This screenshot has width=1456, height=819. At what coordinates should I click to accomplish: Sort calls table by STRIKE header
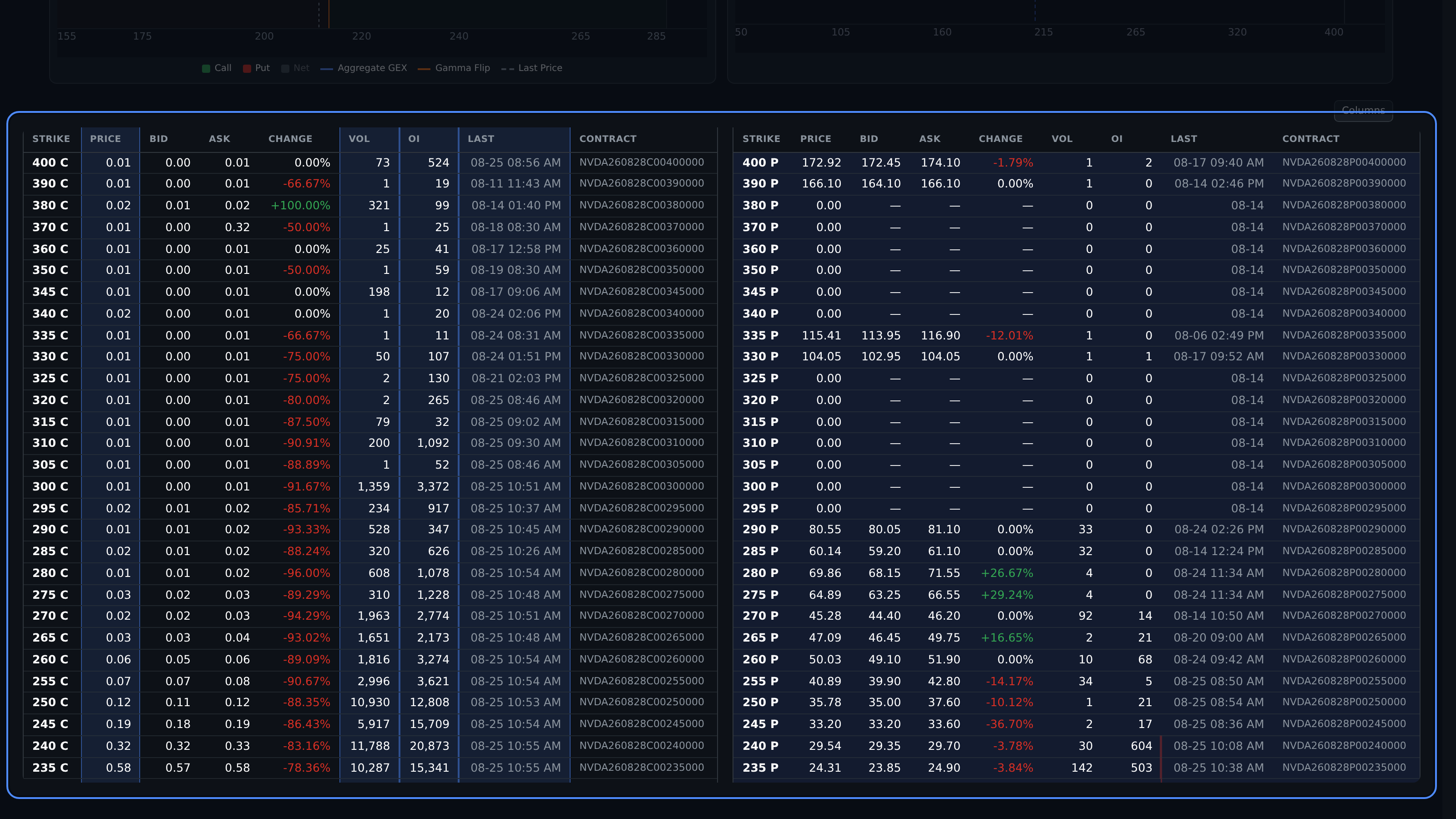point(51,139)
